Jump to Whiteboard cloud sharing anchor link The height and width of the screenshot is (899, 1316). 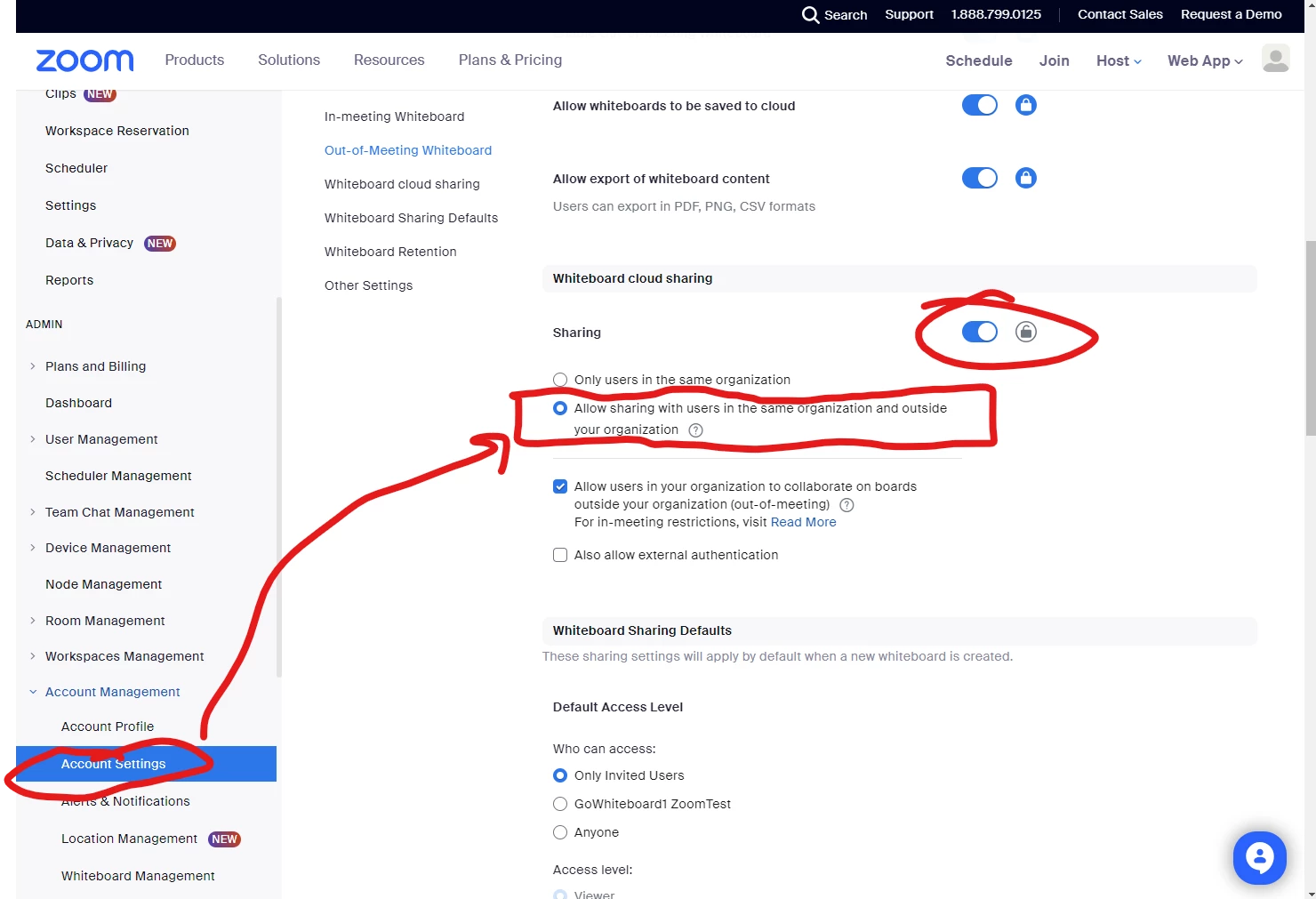click(x=402, y=184)
